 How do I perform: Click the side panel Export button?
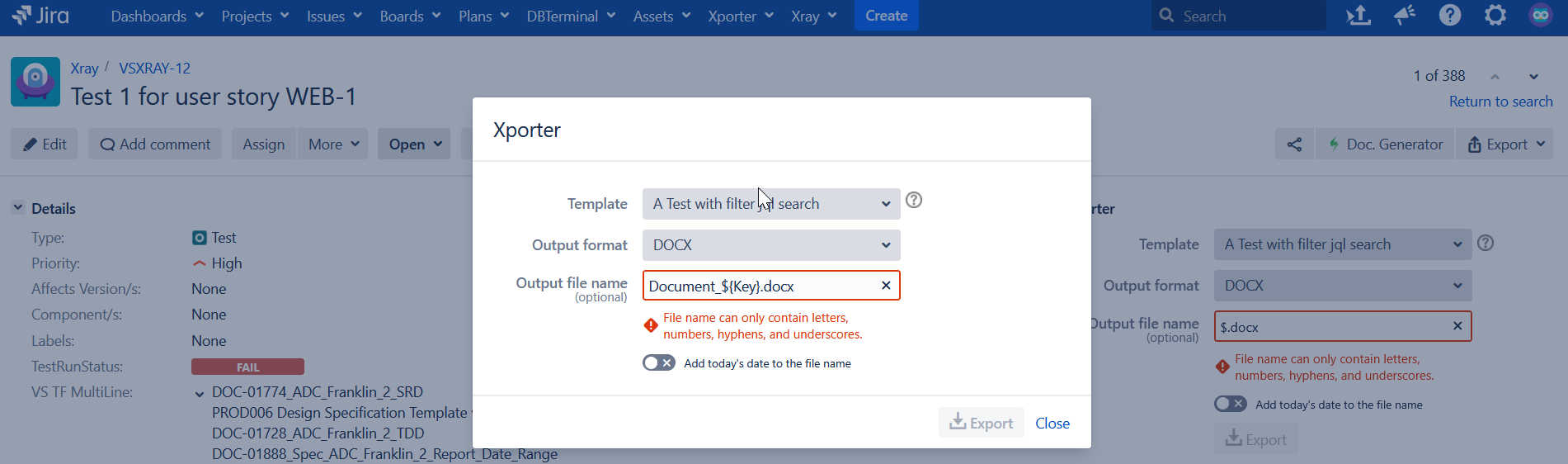click(1256, 439)
